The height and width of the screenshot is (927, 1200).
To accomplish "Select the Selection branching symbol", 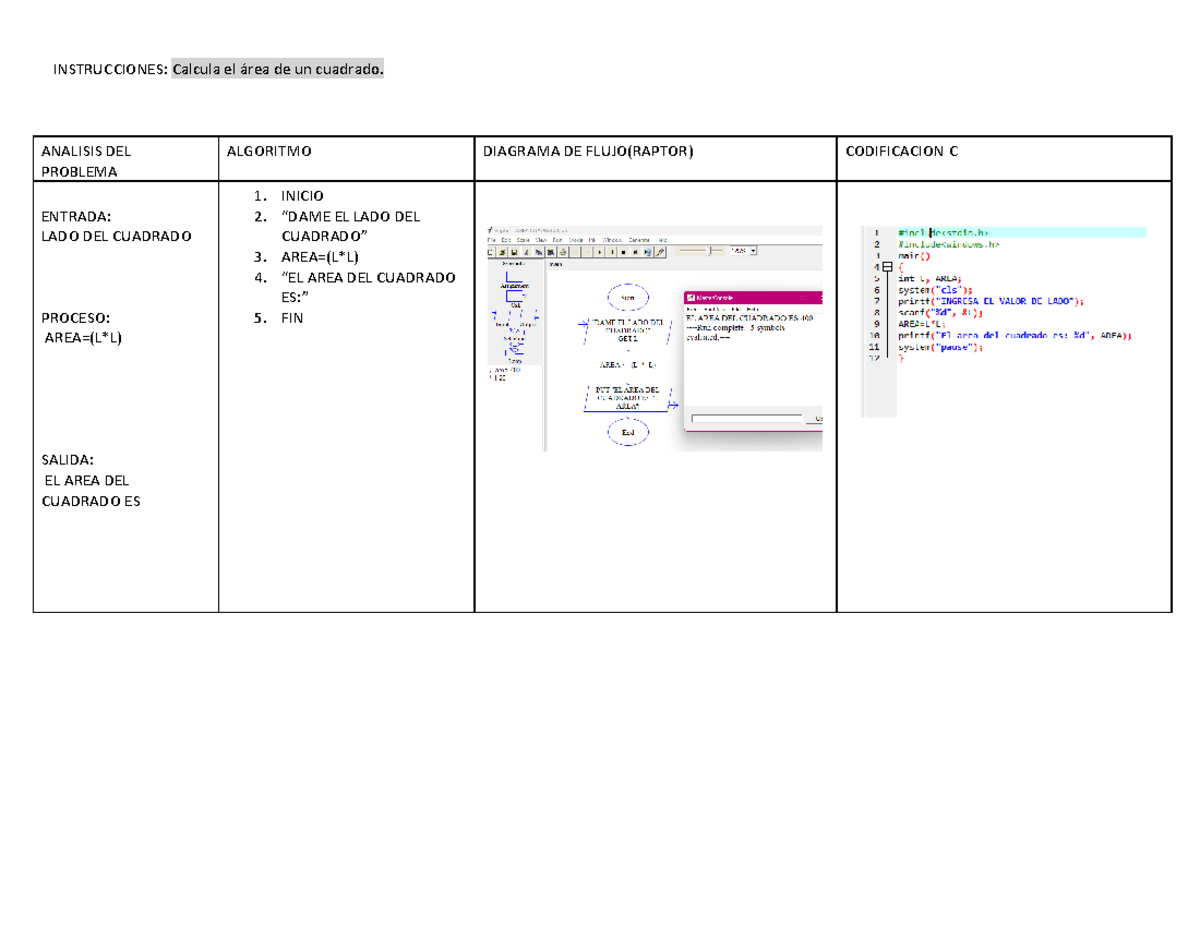I will [515, 331].
